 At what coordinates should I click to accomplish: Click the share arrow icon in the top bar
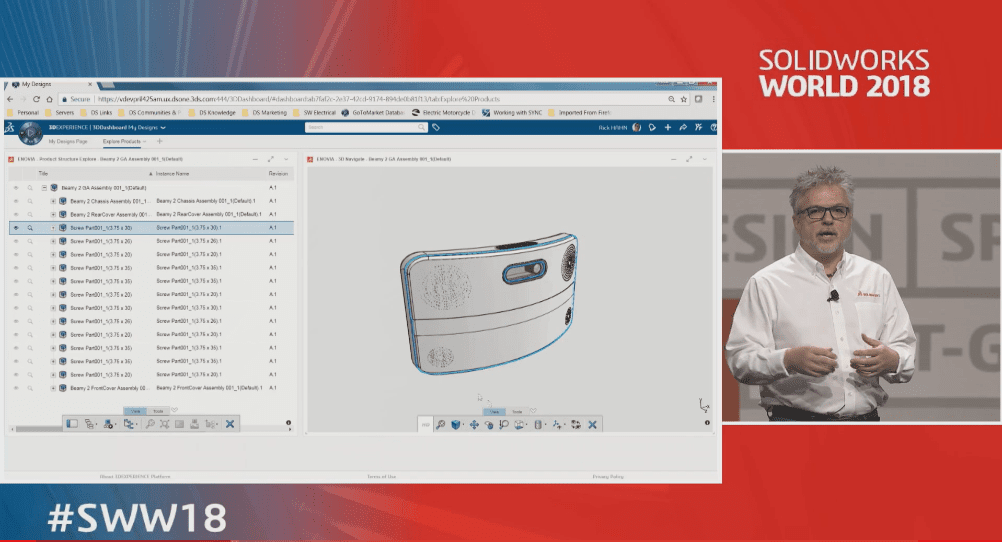point(683,128)
